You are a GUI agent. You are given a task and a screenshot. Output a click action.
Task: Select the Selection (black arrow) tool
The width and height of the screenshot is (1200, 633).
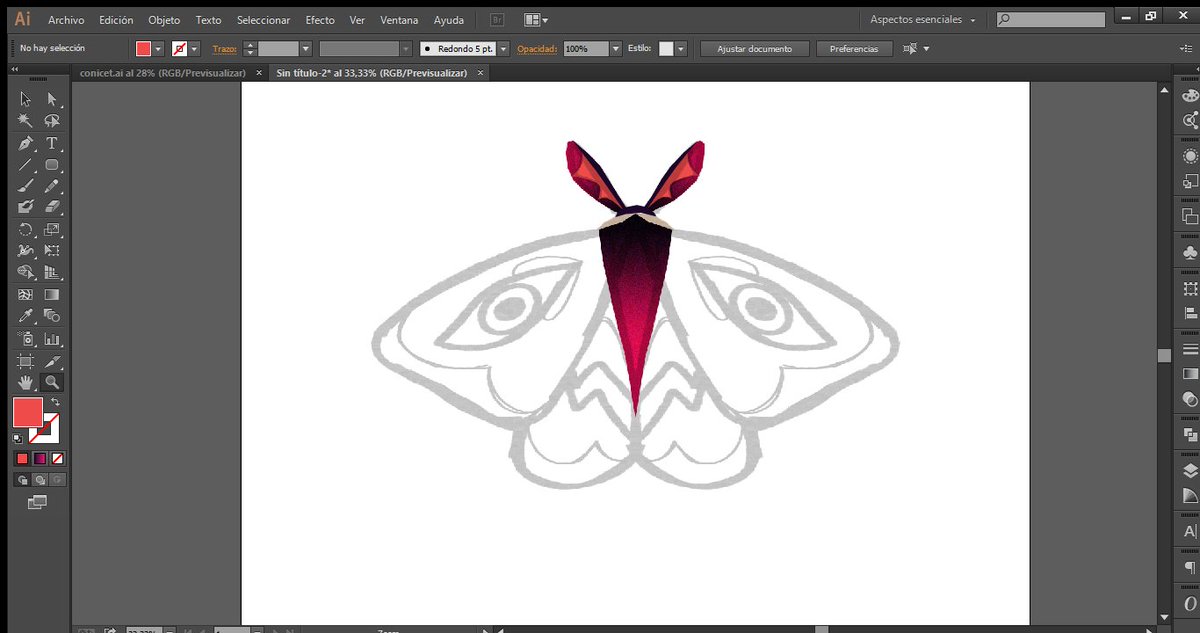pos(26,99)
